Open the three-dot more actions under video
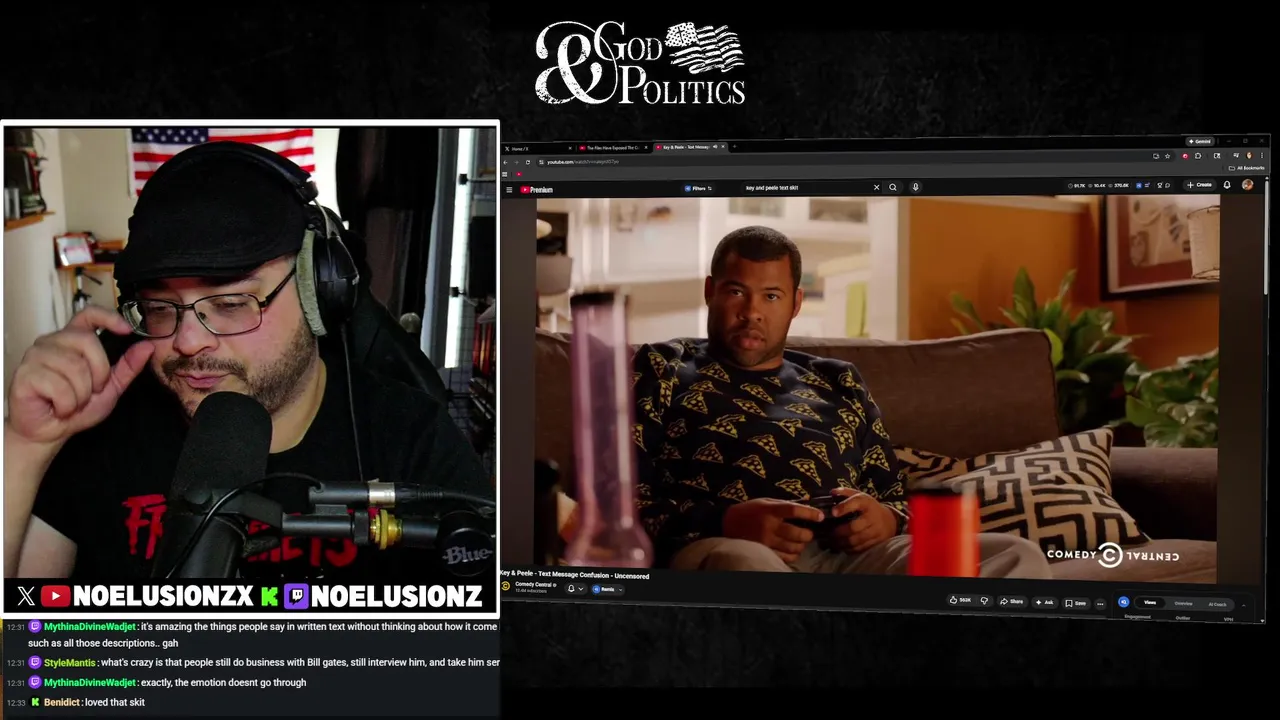Screen dimensions: 1280x720 [1100, 604]
